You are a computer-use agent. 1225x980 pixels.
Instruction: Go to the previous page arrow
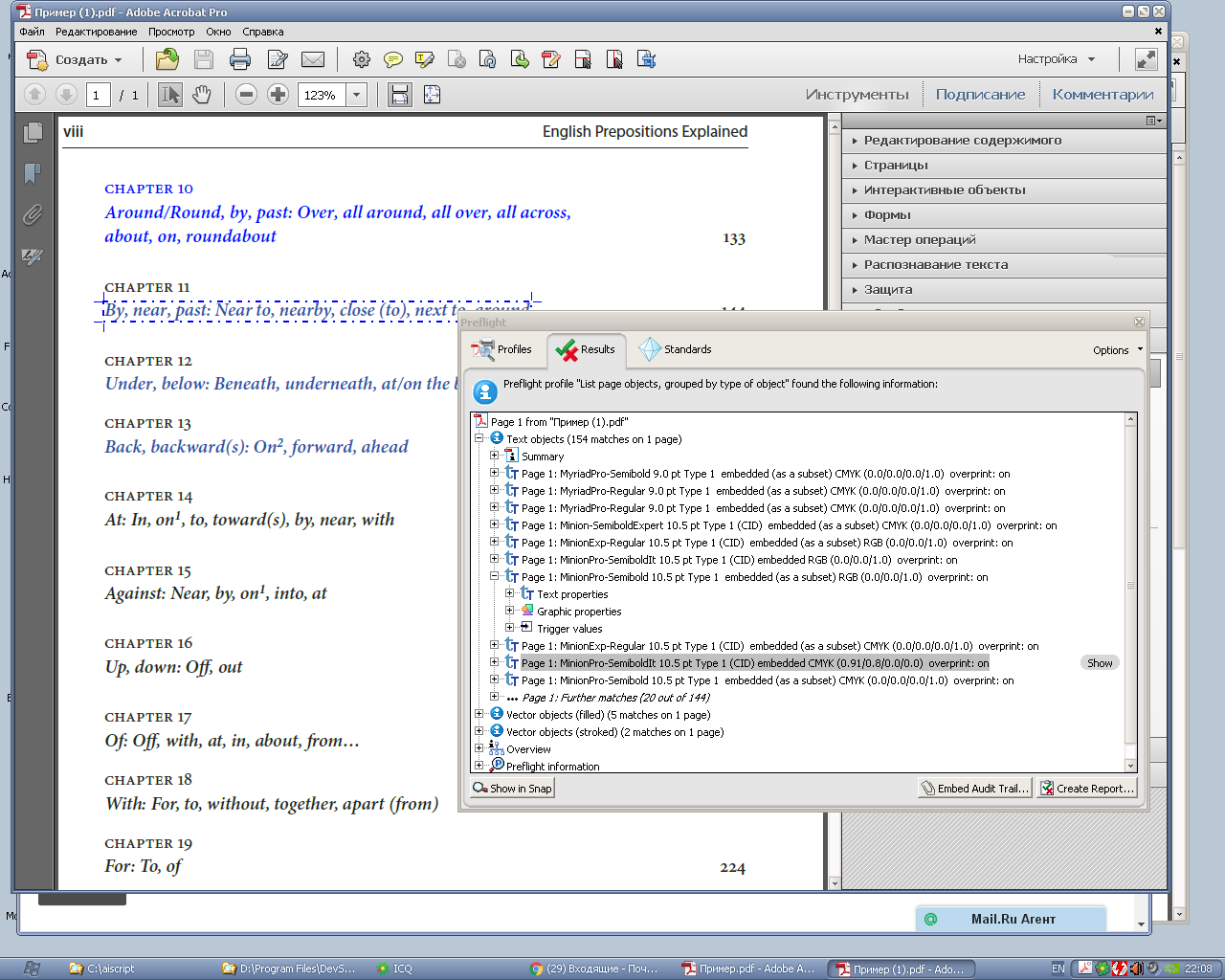tap(34, 94)
